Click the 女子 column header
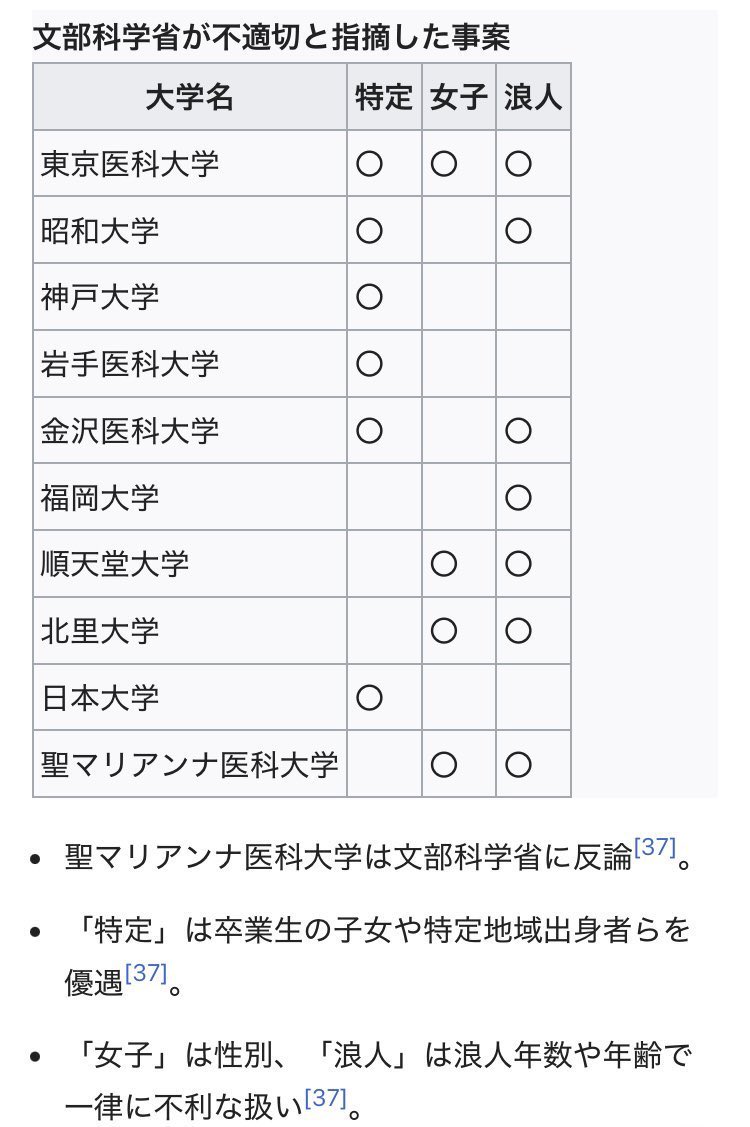The image size is (750, 1127). (459, 97)
